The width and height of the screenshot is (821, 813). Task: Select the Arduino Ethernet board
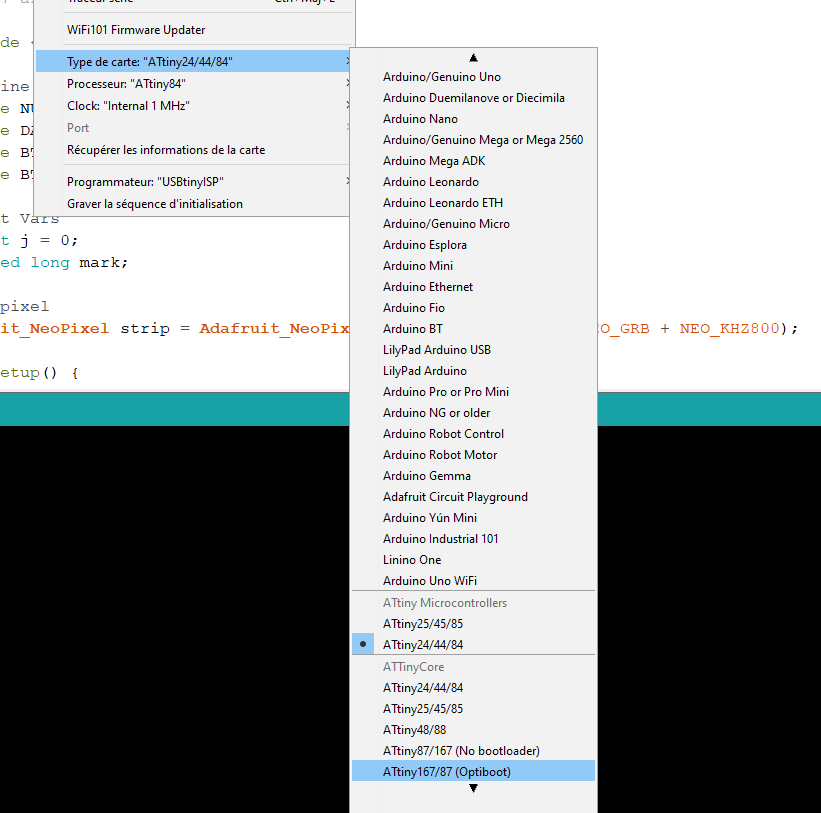coord(473,287)
